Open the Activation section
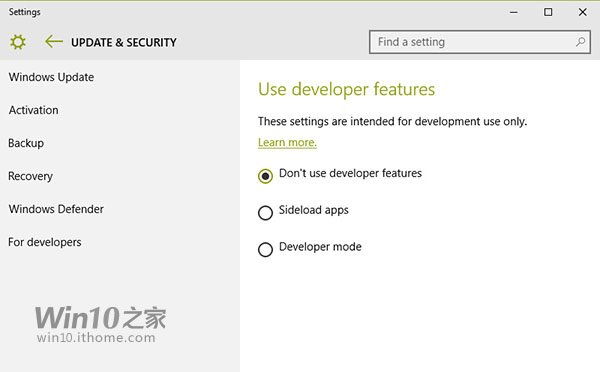 tap(34, 110)
